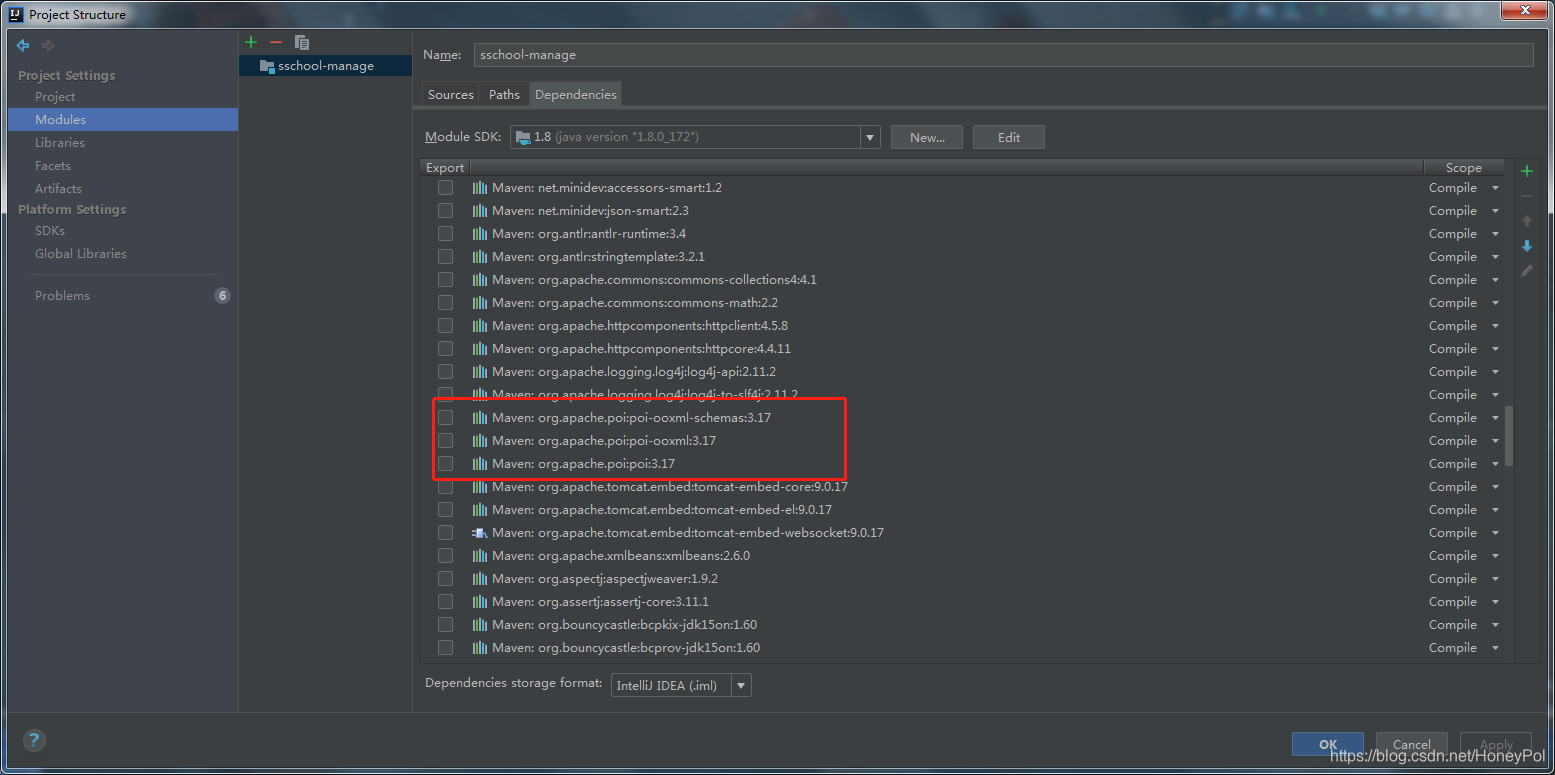This screenshot has height=775, width=1555.
Task: Open help with question mark icon
Action: [34, 741]
